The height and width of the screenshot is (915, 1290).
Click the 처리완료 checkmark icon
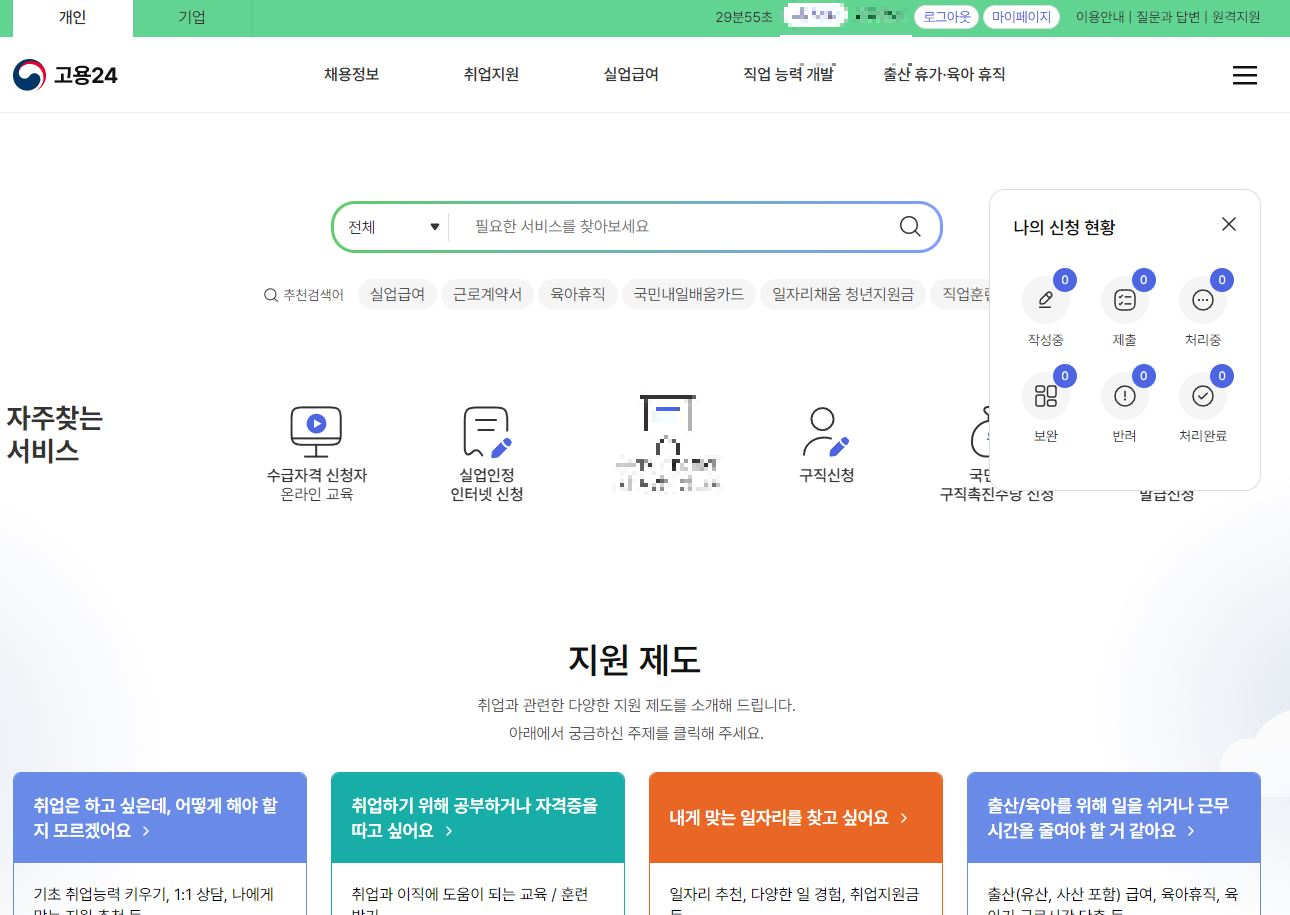(x=1202, y=396)
